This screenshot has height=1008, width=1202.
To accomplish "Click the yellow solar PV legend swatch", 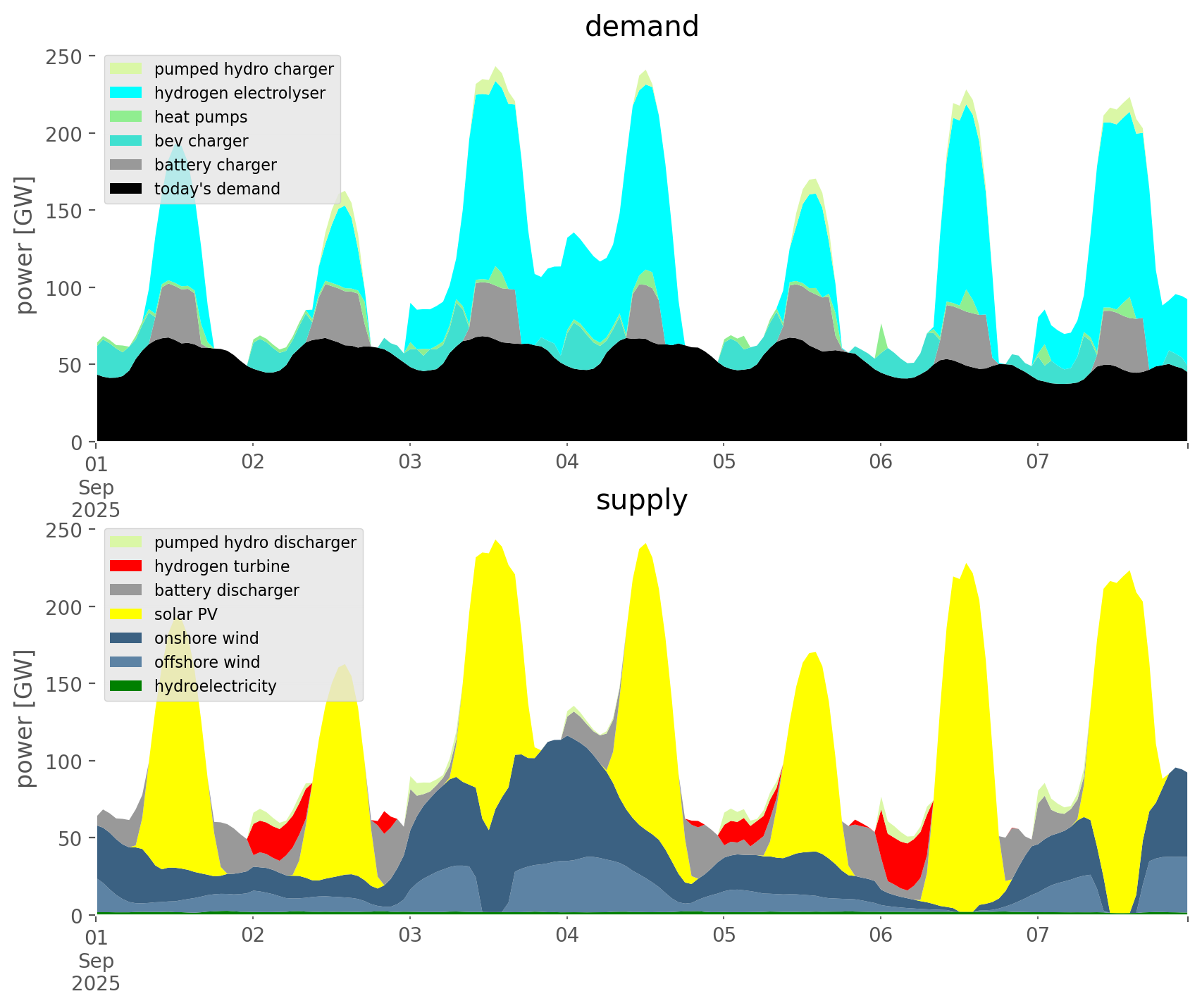I will click(127, 614).
